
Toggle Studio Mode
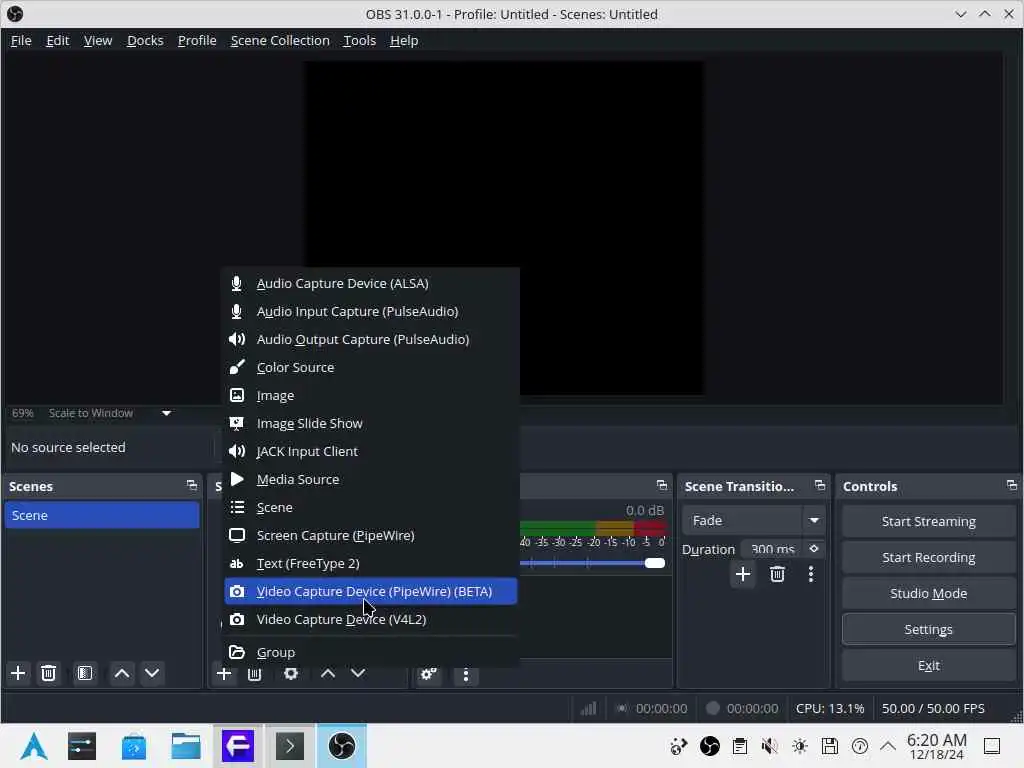928,594
